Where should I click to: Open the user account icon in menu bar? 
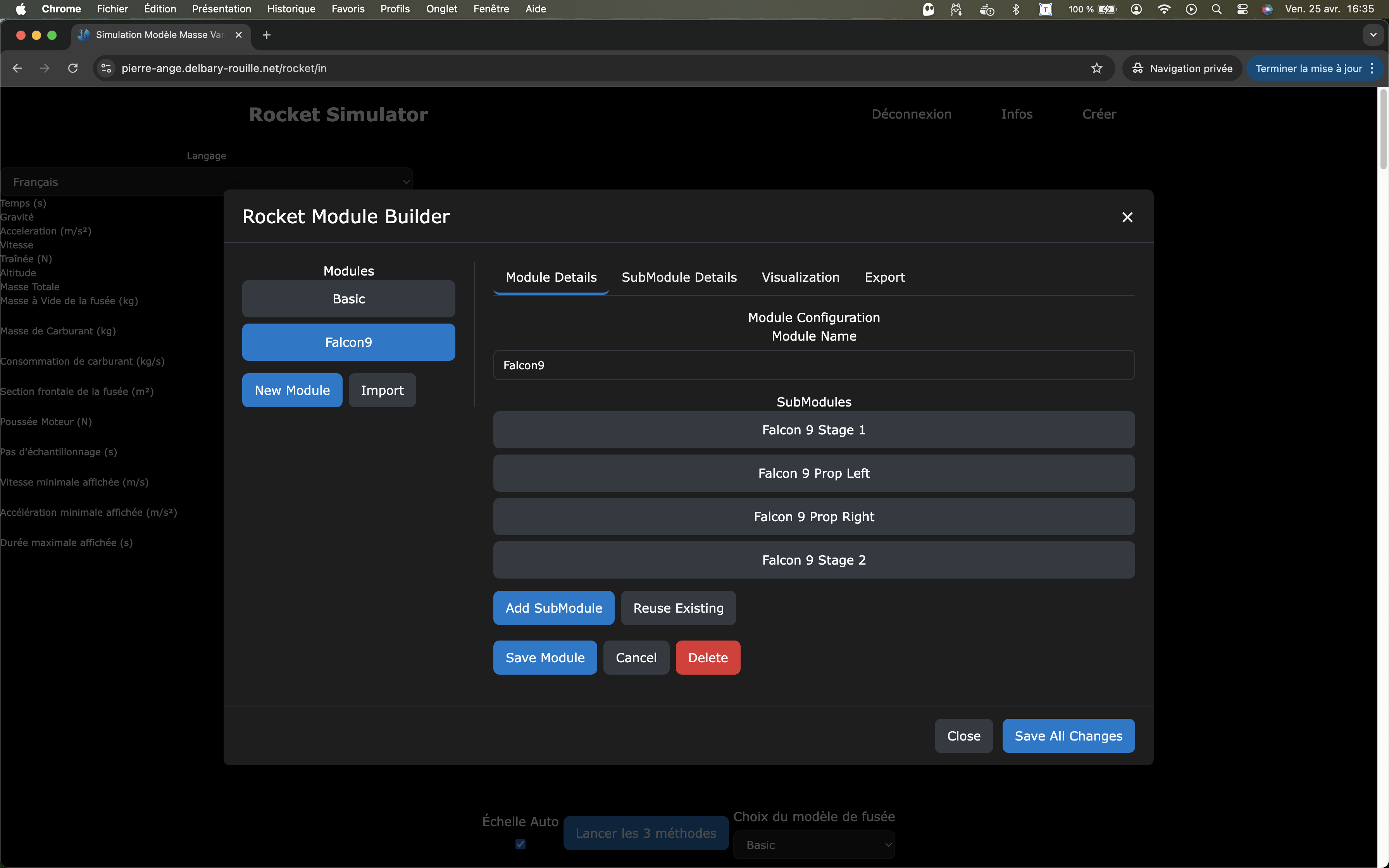click(x=1136, y=9)
